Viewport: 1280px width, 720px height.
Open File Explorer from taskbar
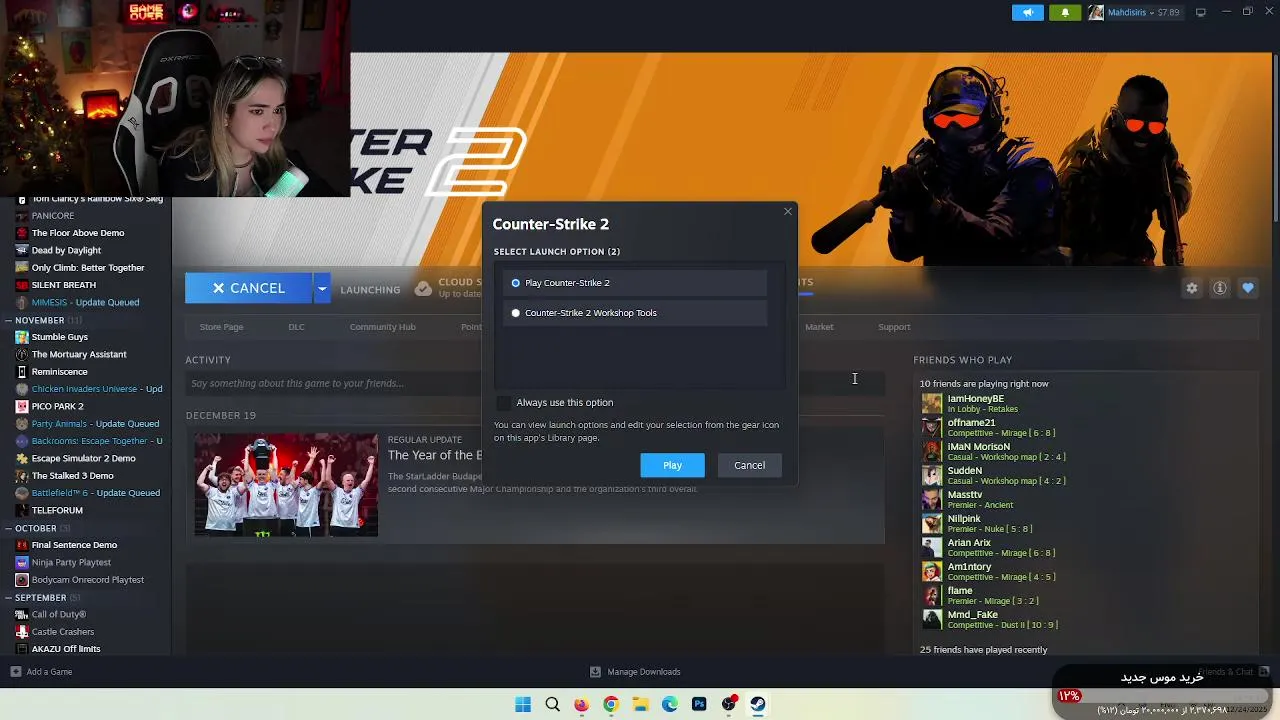pos(640,704)
